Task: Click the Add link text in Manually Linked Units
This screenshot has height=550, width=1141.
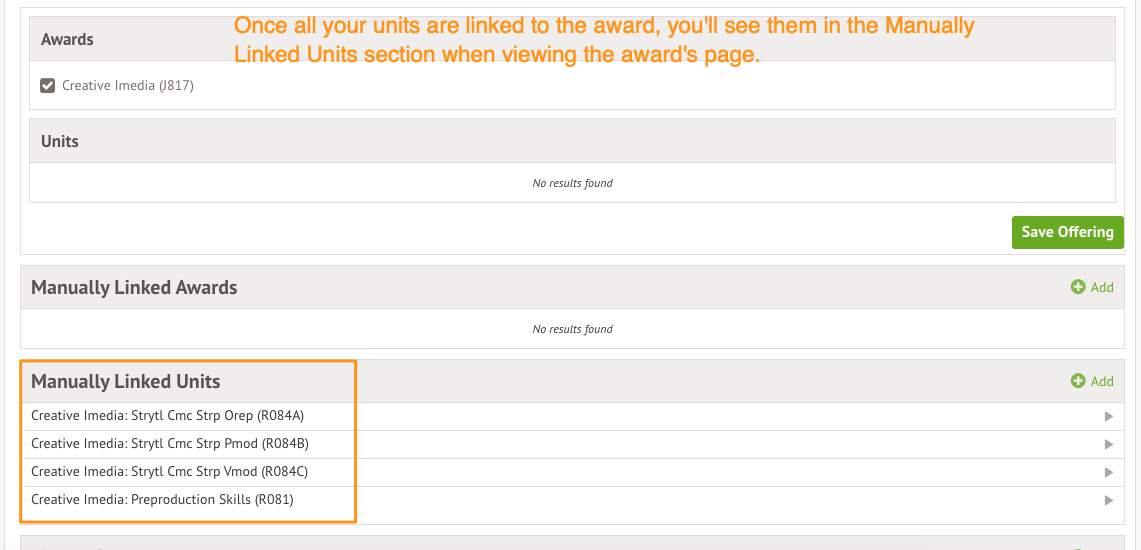Action: (1102, 381)
